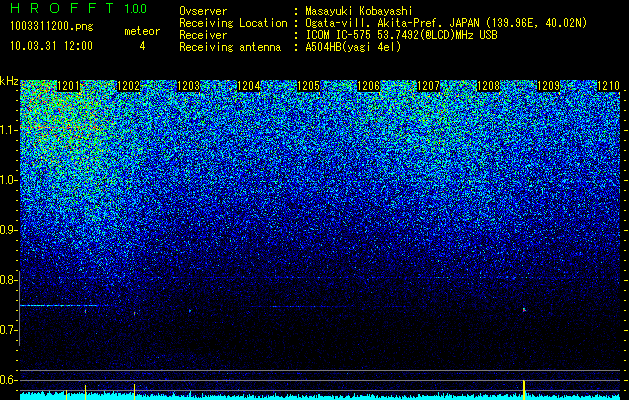Screen dimensions: 629x400
Task: Click the meteor count value 4
Action: click(142, 46)
